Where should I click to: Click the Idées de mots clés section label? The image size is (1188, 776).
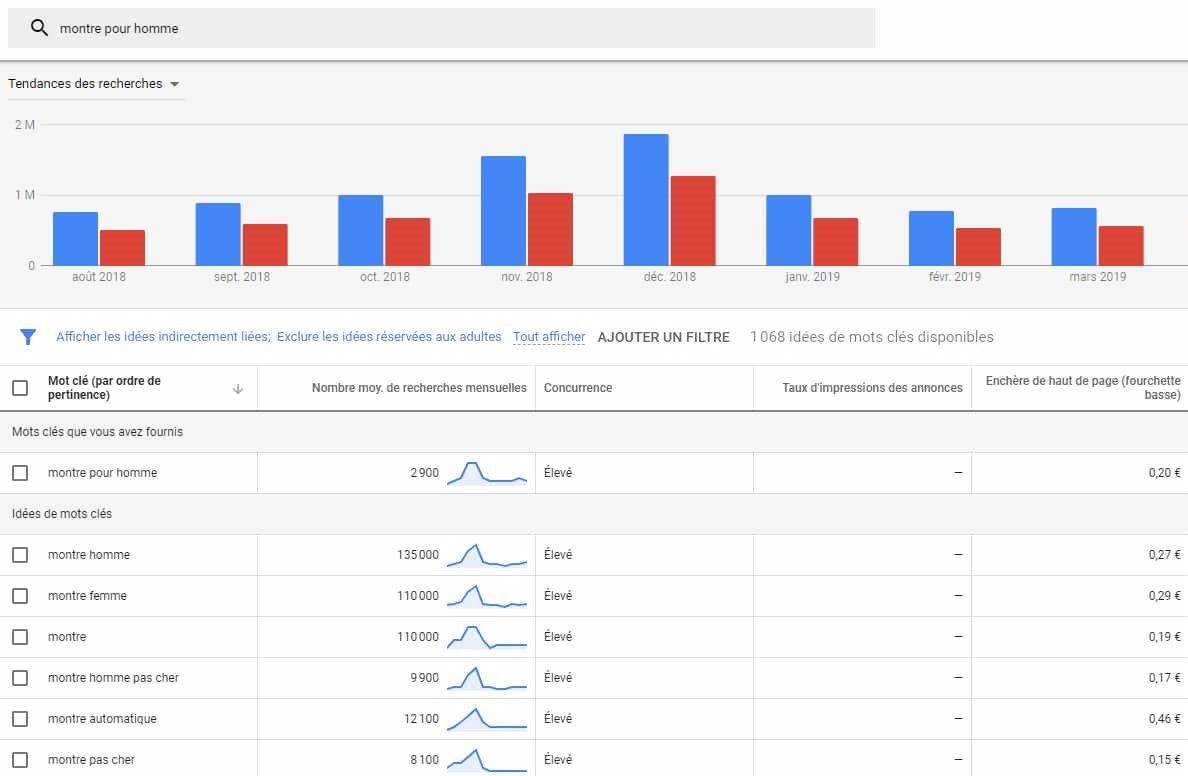coord(62,514)
